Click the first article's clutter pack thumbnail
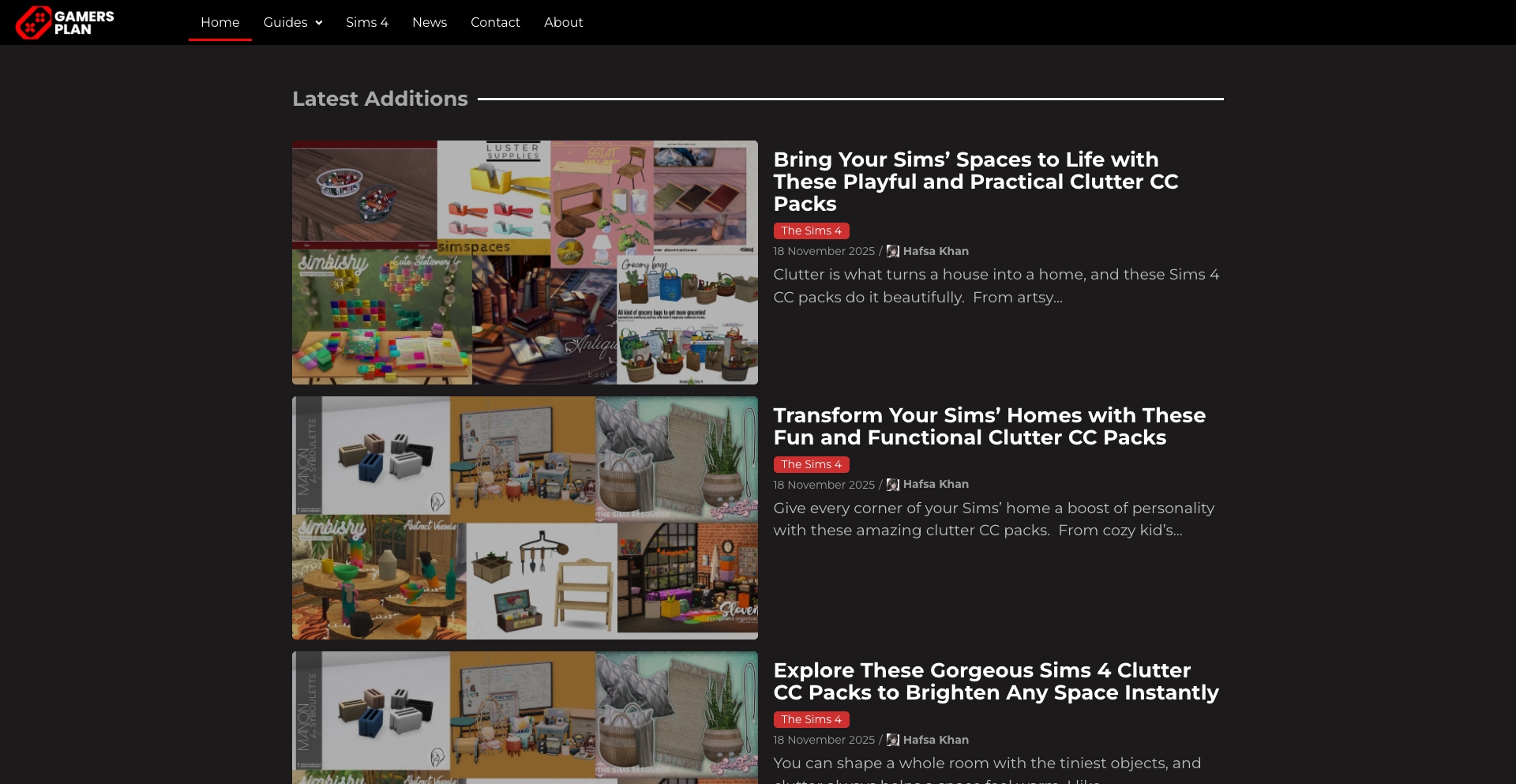This screenshot has height=784, width=1516. (524, 262)
